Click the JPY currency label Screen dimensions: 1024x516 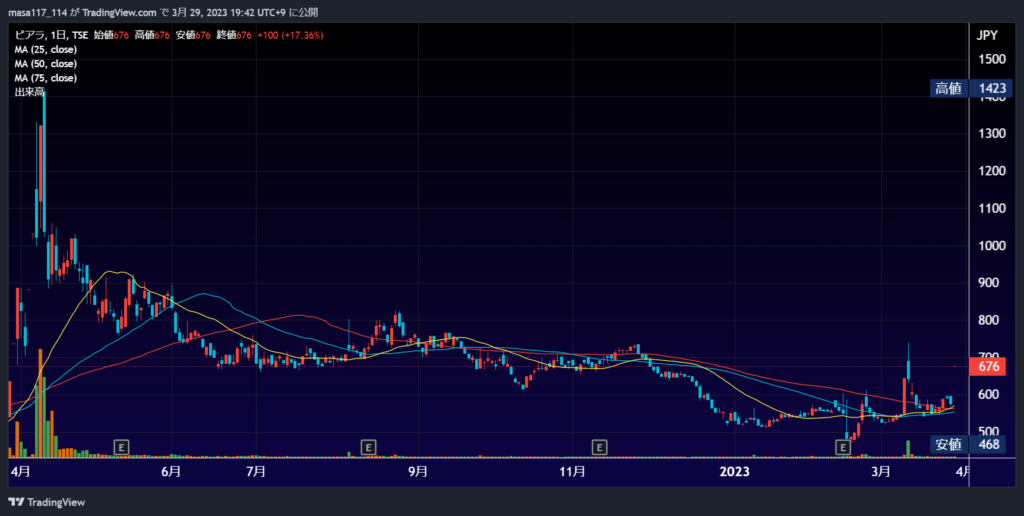tap(987, 35)
